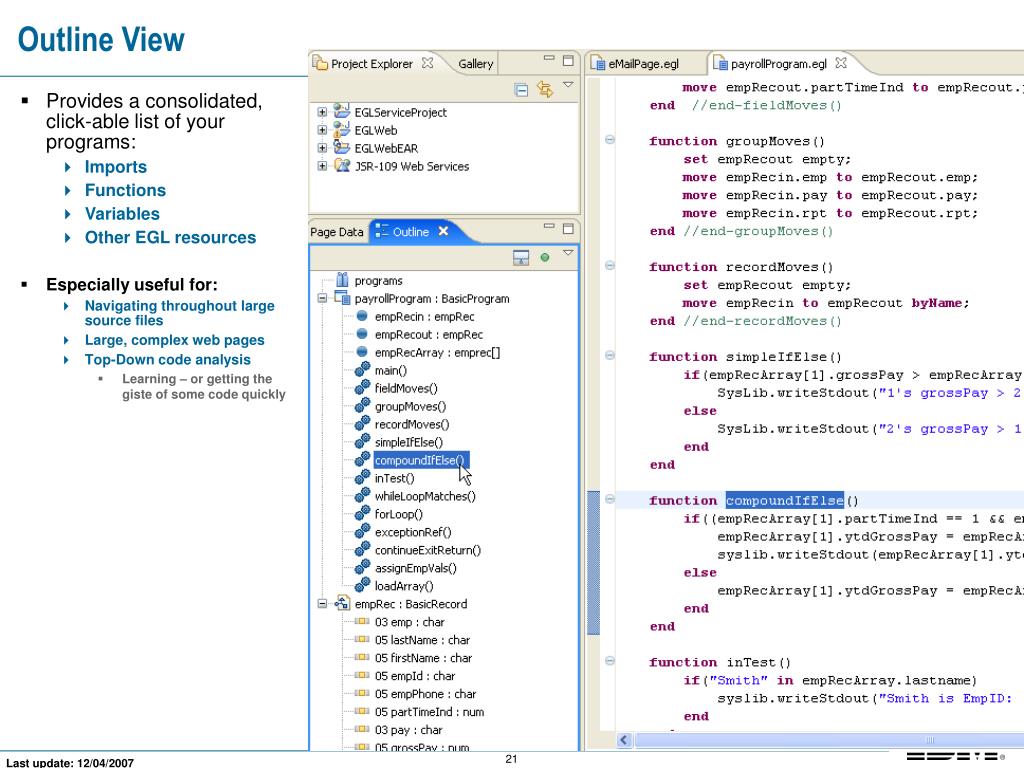Open the Outline view menu arrow
This screenshot has height=768, width=1024.
(x=568, y=253)
